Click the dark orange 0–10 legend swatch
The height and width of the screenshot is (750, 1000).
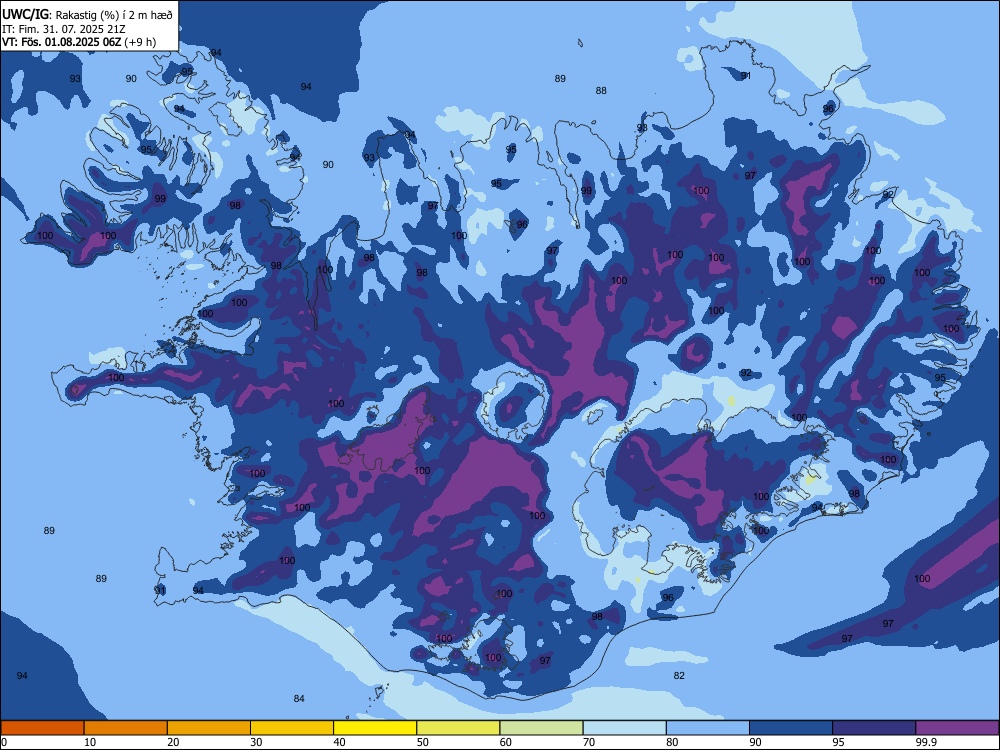[x=42, y=728]
